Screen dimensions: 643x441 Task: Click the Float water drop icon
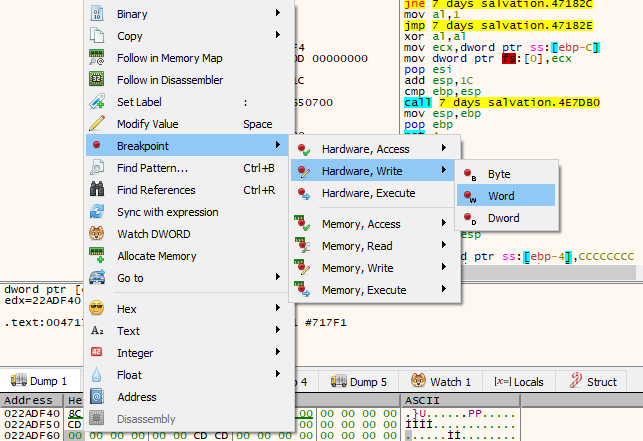(x=97, y=375)
